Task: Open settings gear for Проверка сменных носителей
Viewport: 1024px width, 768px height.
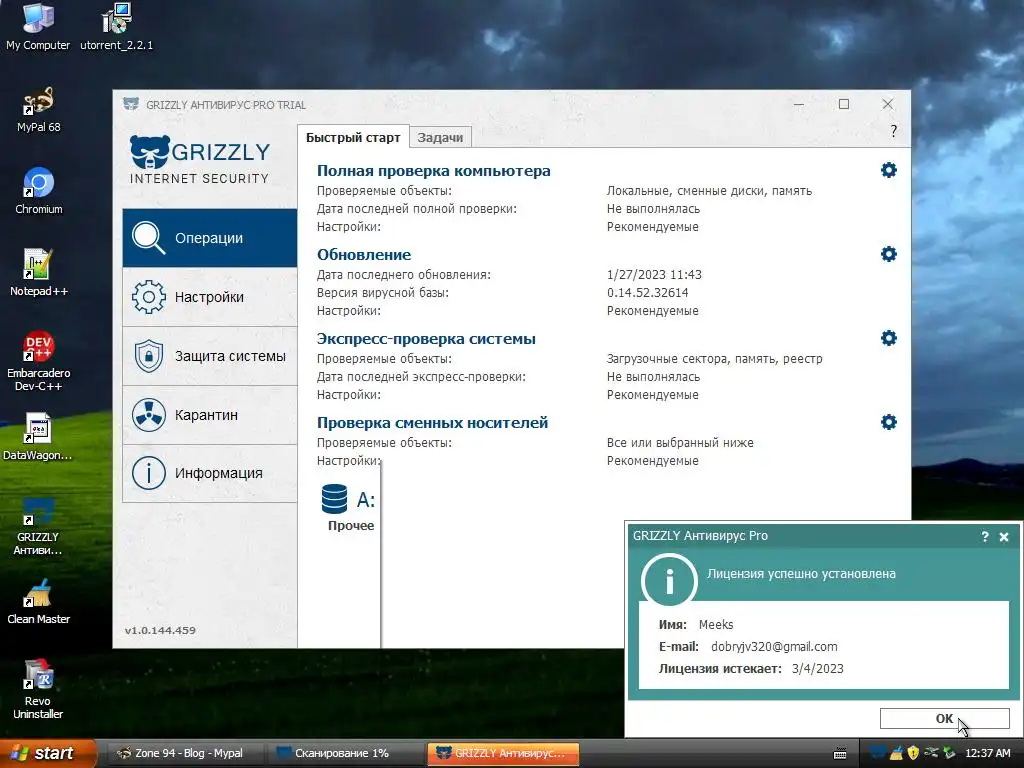Action: 888,422
